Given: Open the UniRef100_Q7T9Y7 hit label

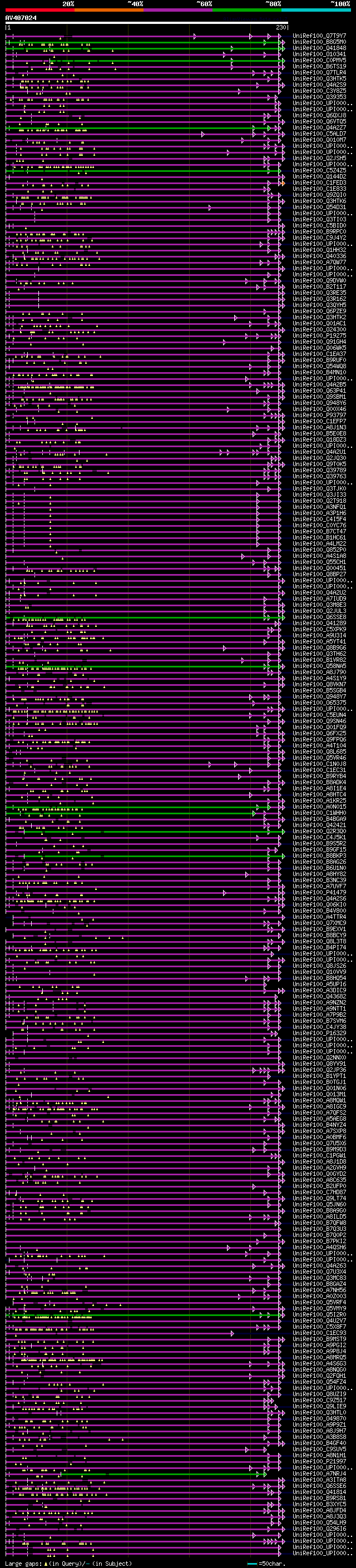Looking at the screenshot, I should click(319, 36).
